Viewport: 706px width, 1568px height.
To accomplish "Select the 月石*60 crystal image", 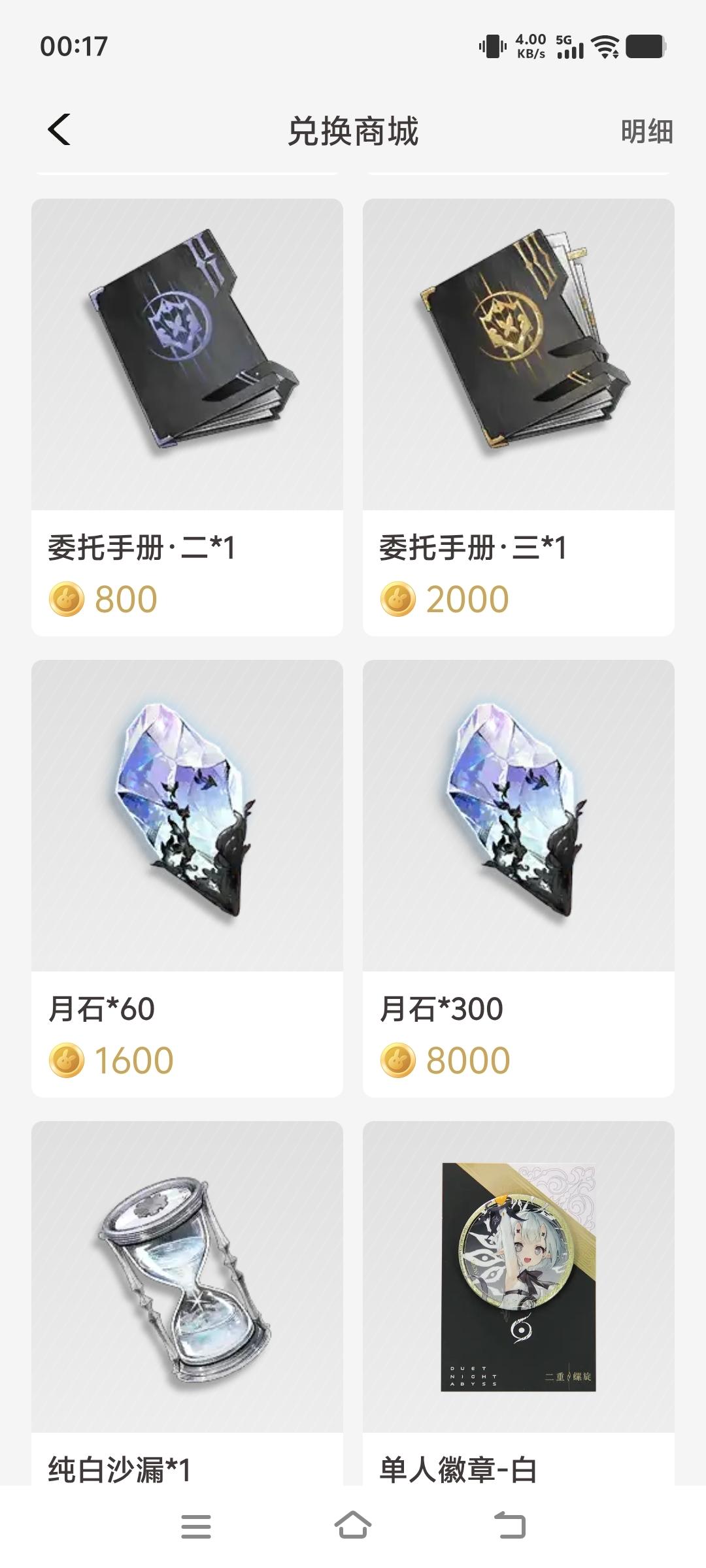I will 187,815.
